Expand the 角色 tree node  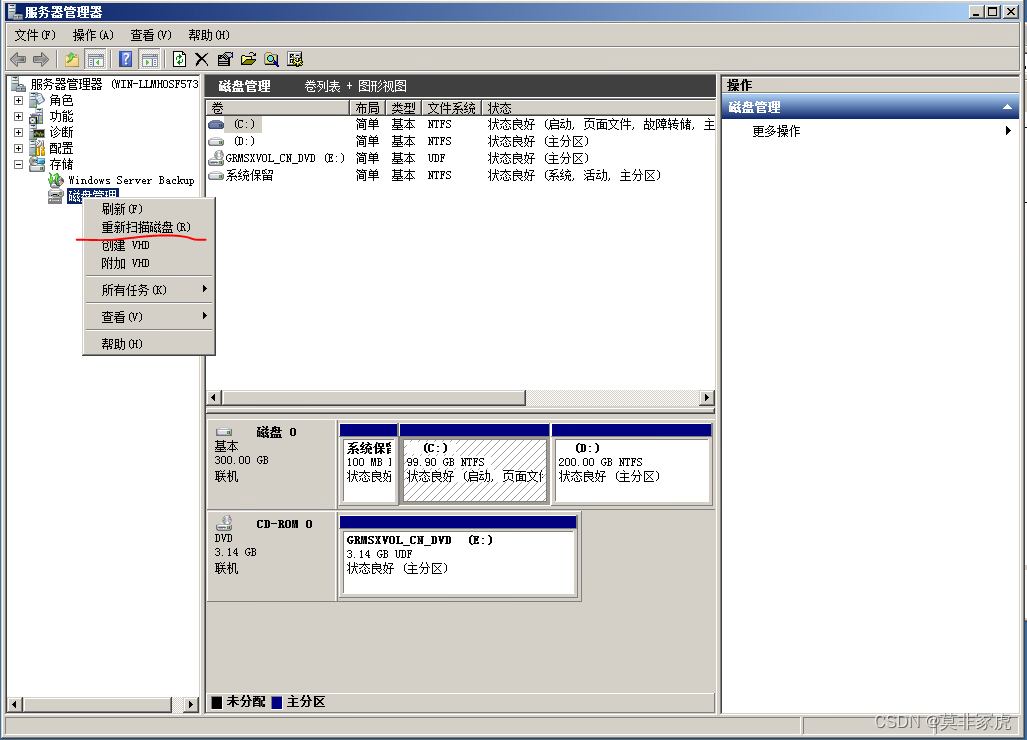(x=18, y=100)
